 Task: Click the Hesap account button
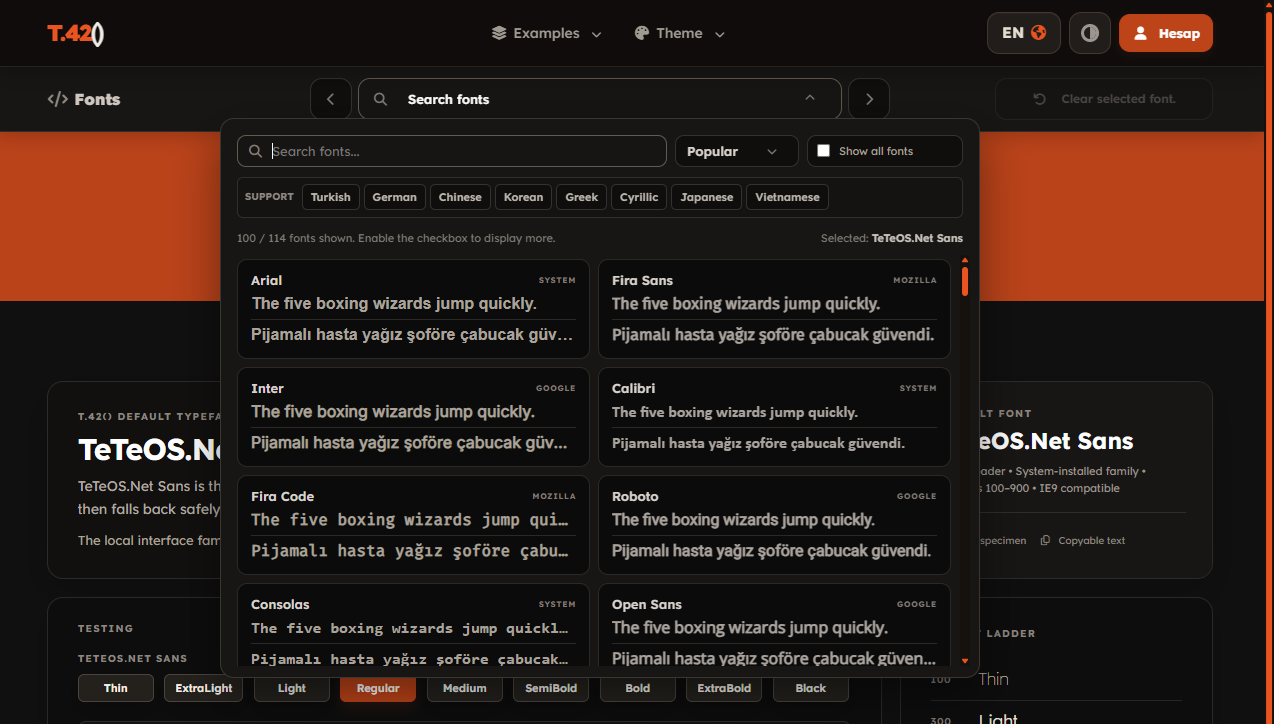(1166, 33)
